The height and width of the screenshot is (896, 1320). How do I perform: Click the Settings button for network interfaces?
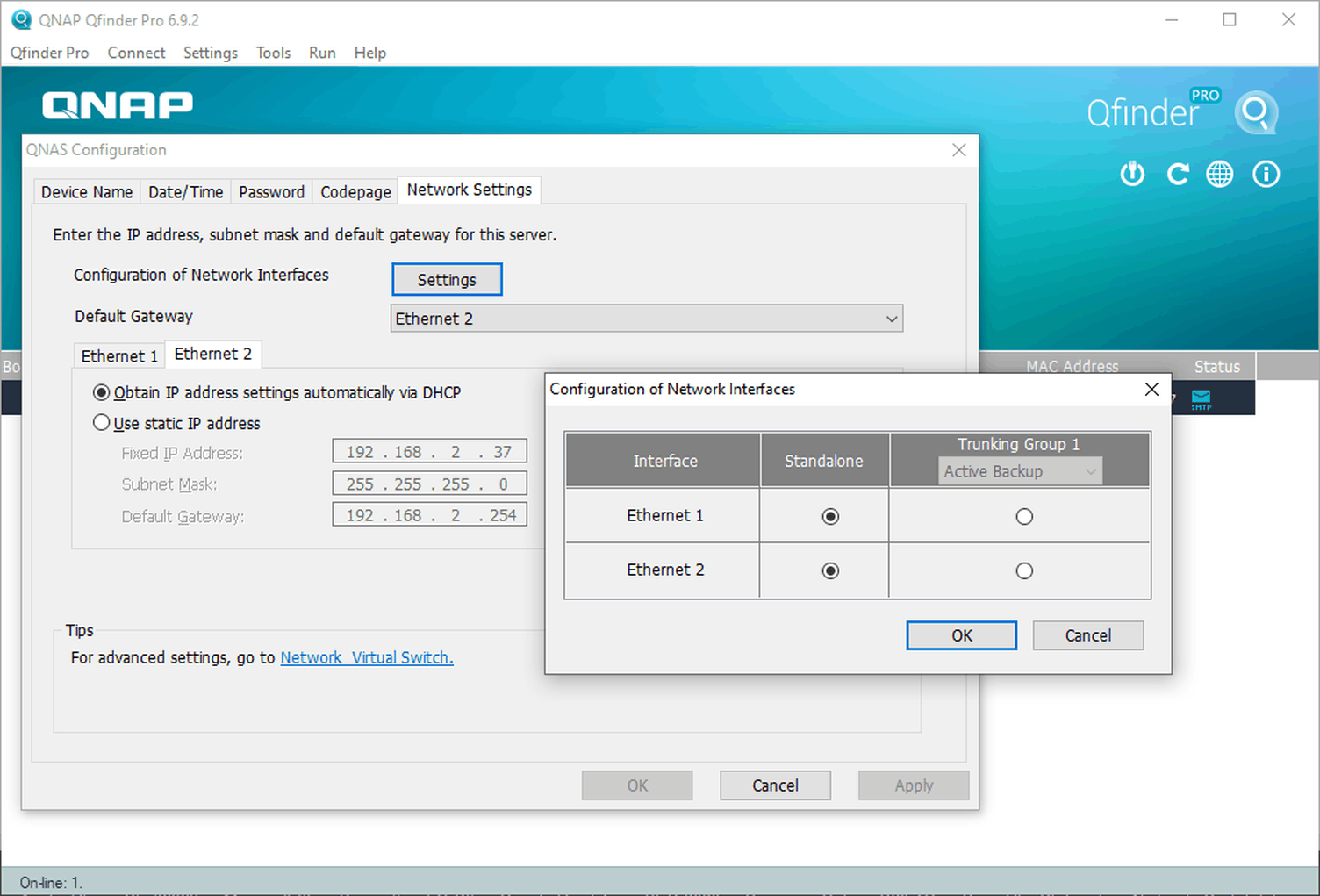tap(447, 279)
